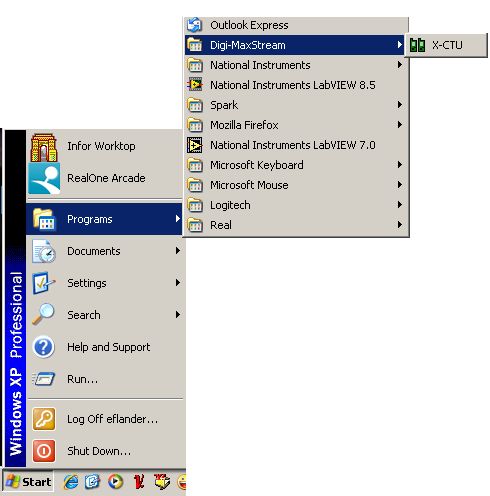Click the red Shut Down power icon

point(44,451)
